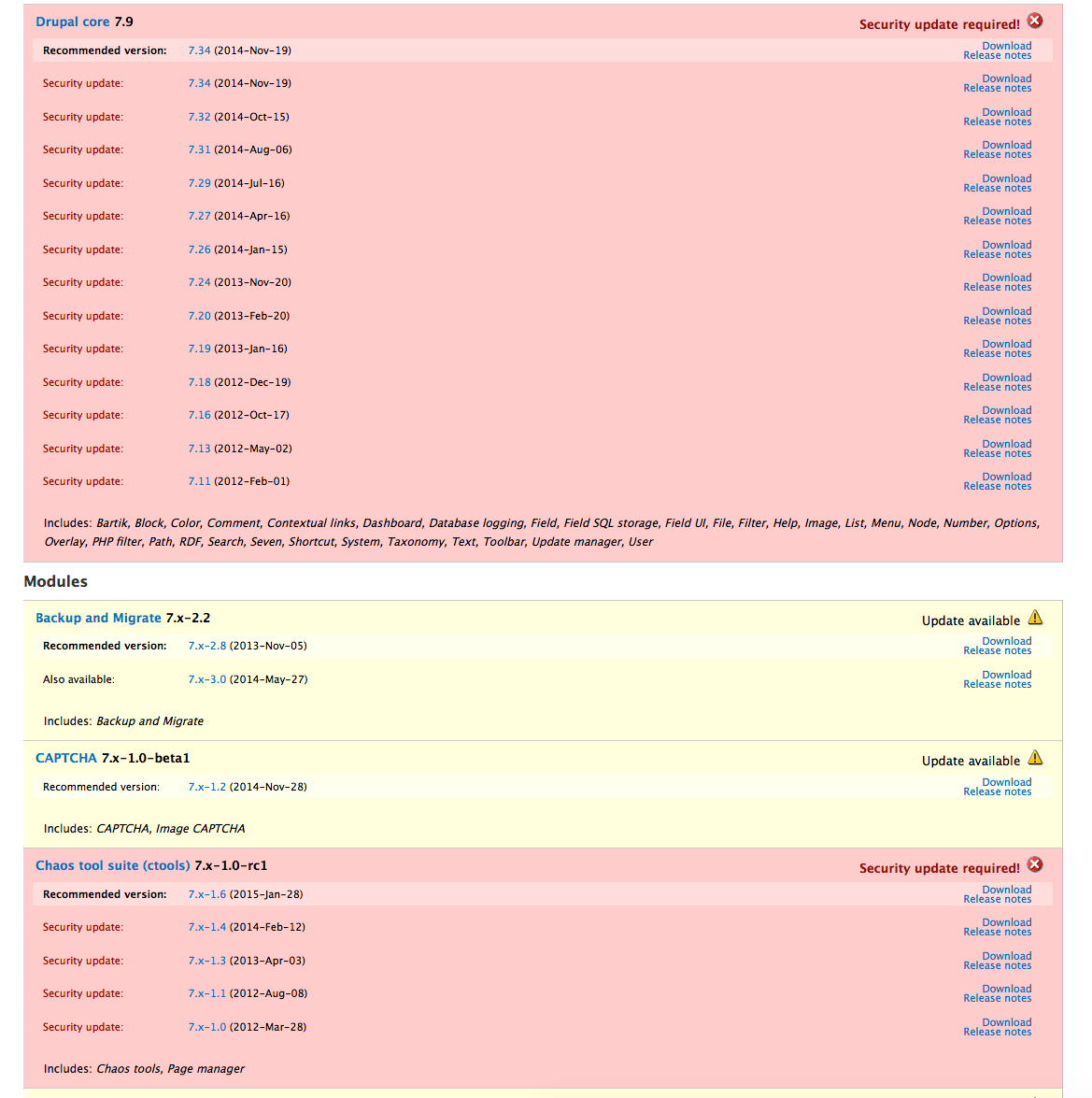Click the "Modules" section heading

click(x=55, y=582)
